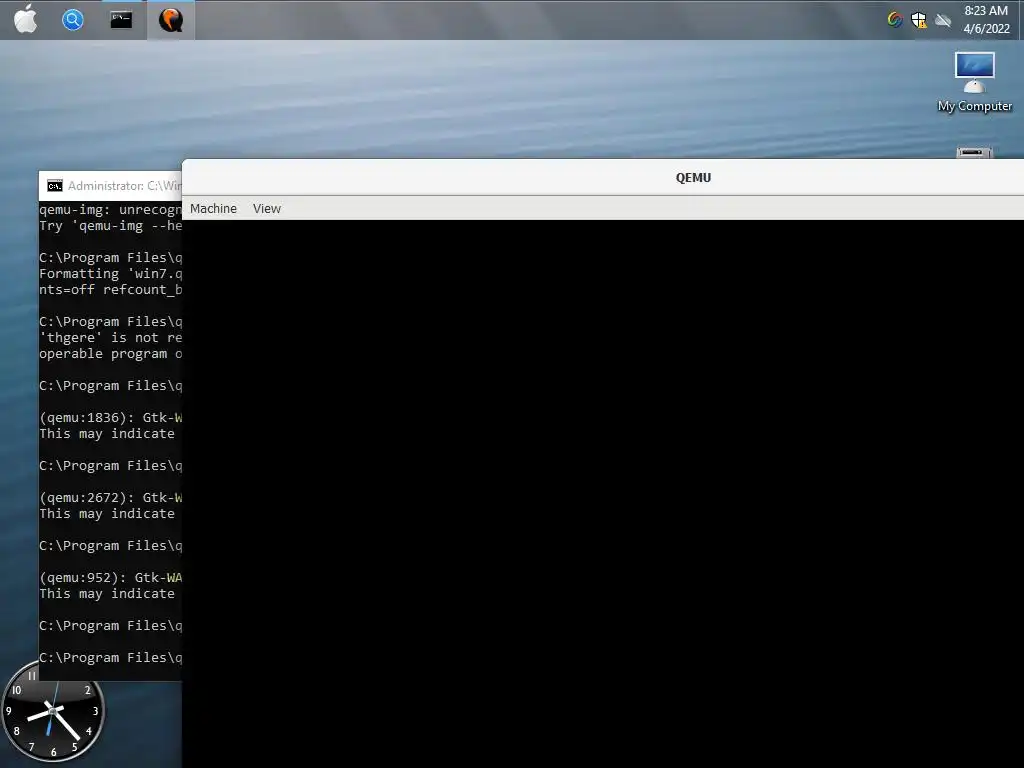The height and width of the screenshot is (768, 1024).
Task: Click the Administrator command prompt title text
Action: (x=124, y=186)
